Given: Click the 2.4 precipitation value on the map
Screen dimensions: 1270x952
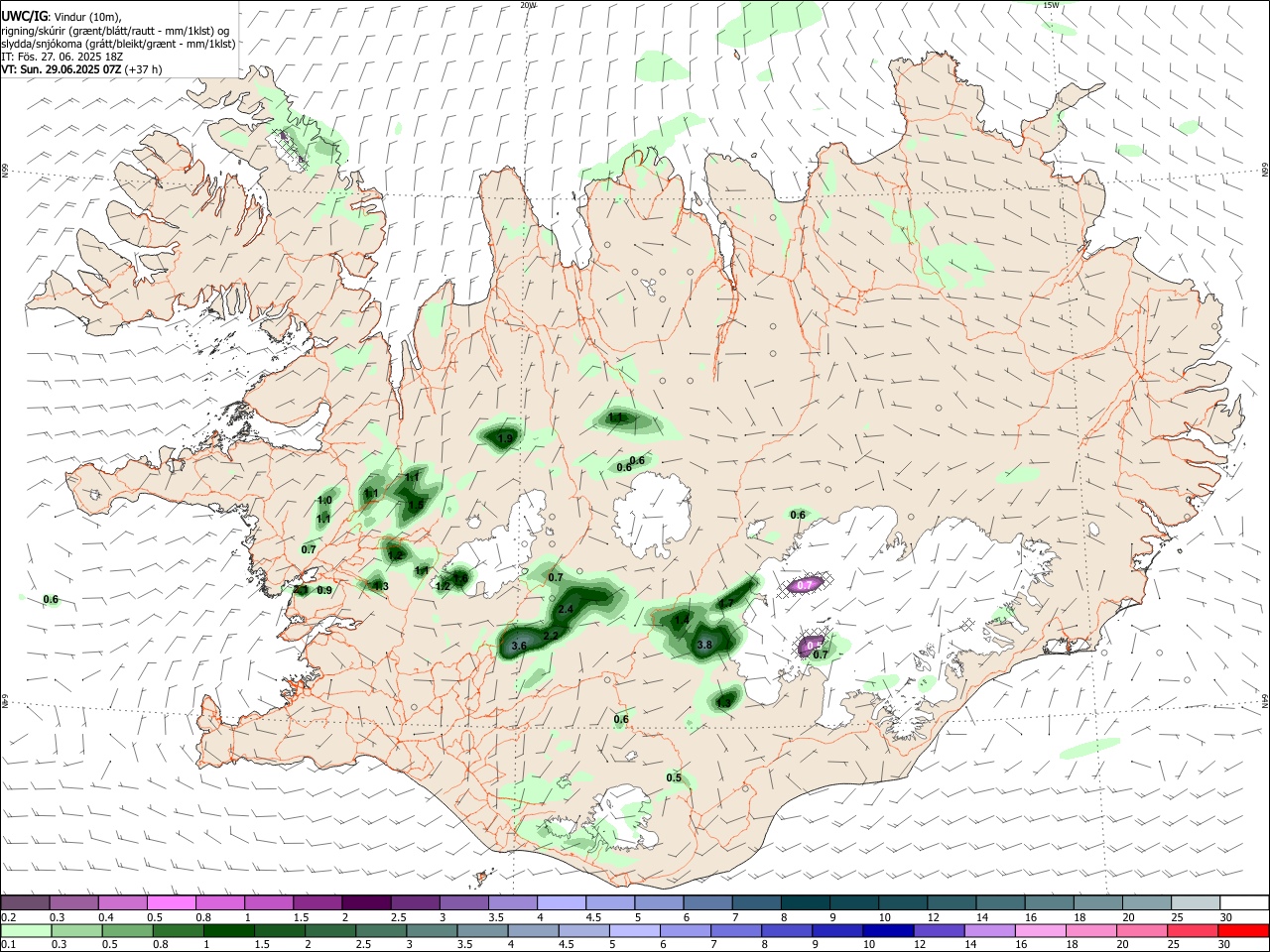Looking at the screenshot, I should (567, 609).
